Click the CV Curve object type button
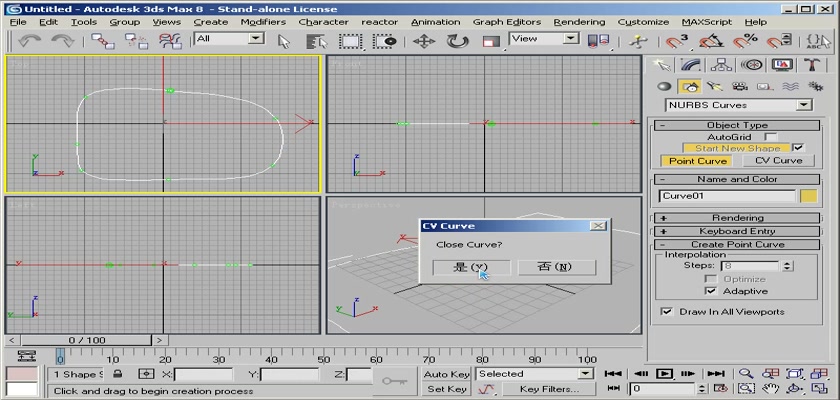 coord(778,161)
